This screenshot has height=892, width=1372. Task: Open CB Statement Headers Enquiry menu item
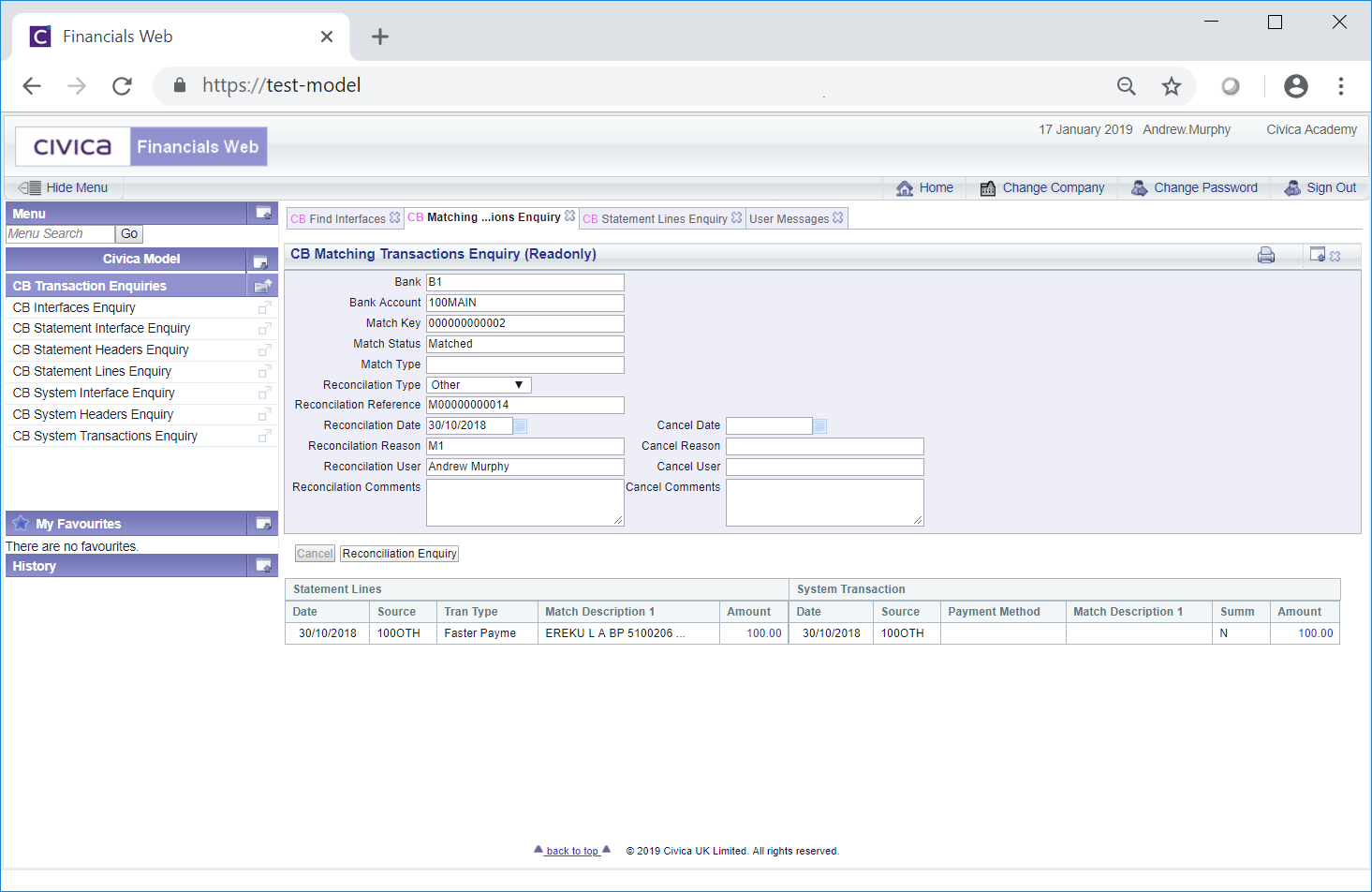coord(100,349)
